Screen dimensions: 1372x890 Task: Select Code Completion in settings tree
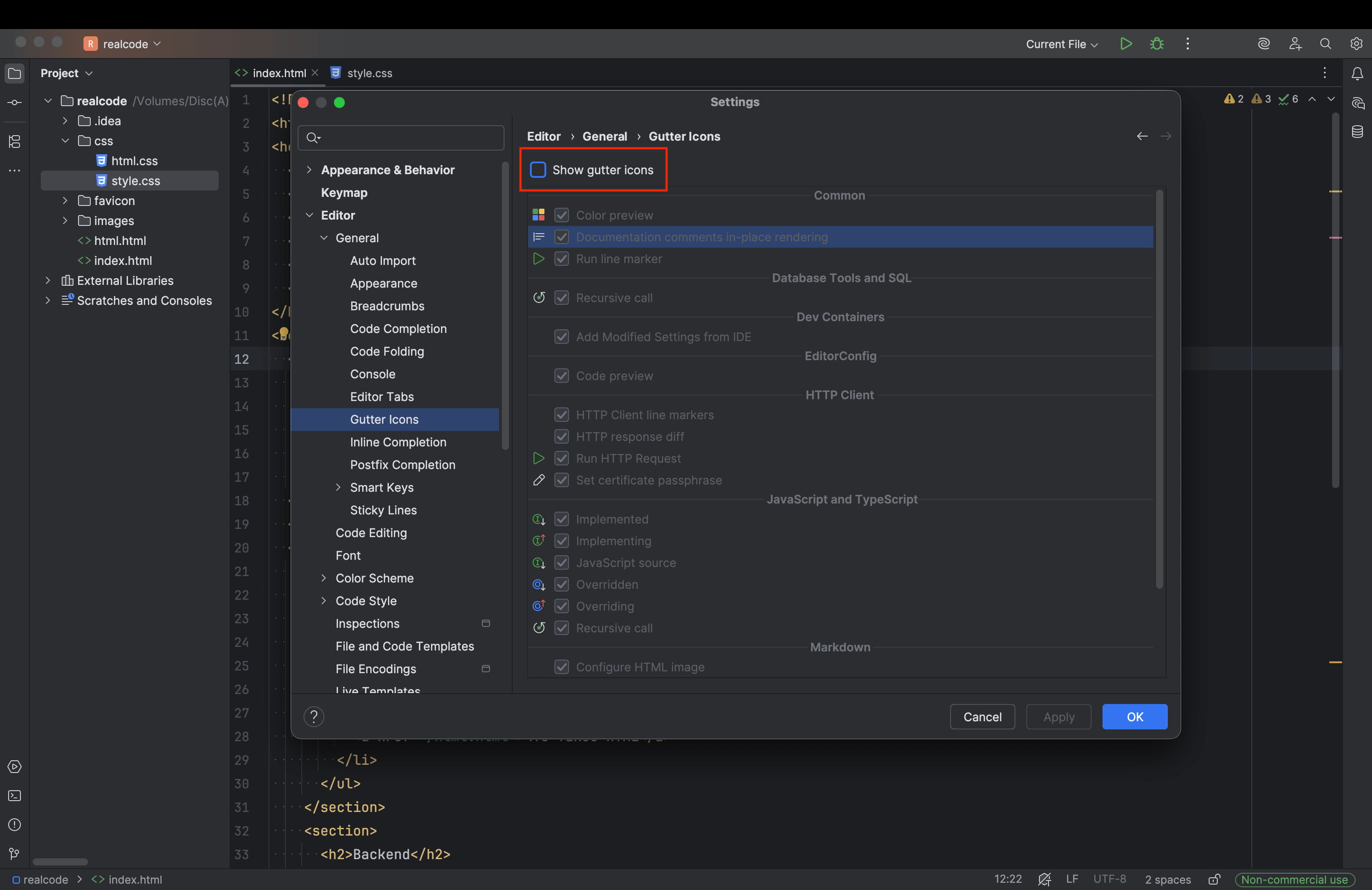tap(398, 328)
